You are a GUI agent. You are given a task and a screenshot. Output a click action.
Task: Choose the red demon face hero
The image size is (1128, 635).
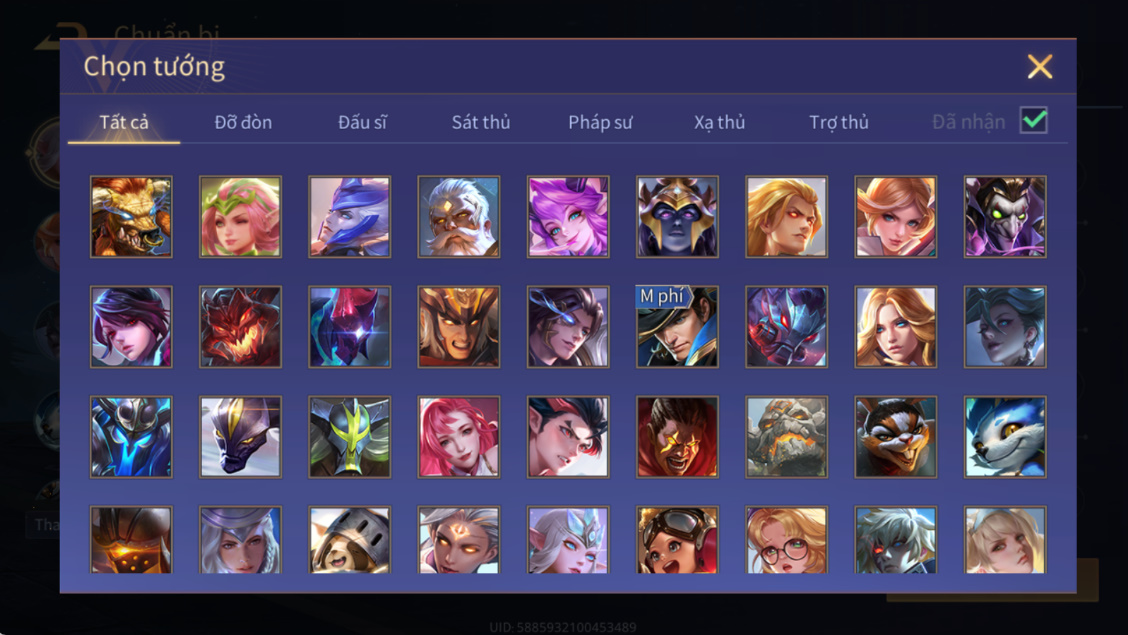(240, 326)
